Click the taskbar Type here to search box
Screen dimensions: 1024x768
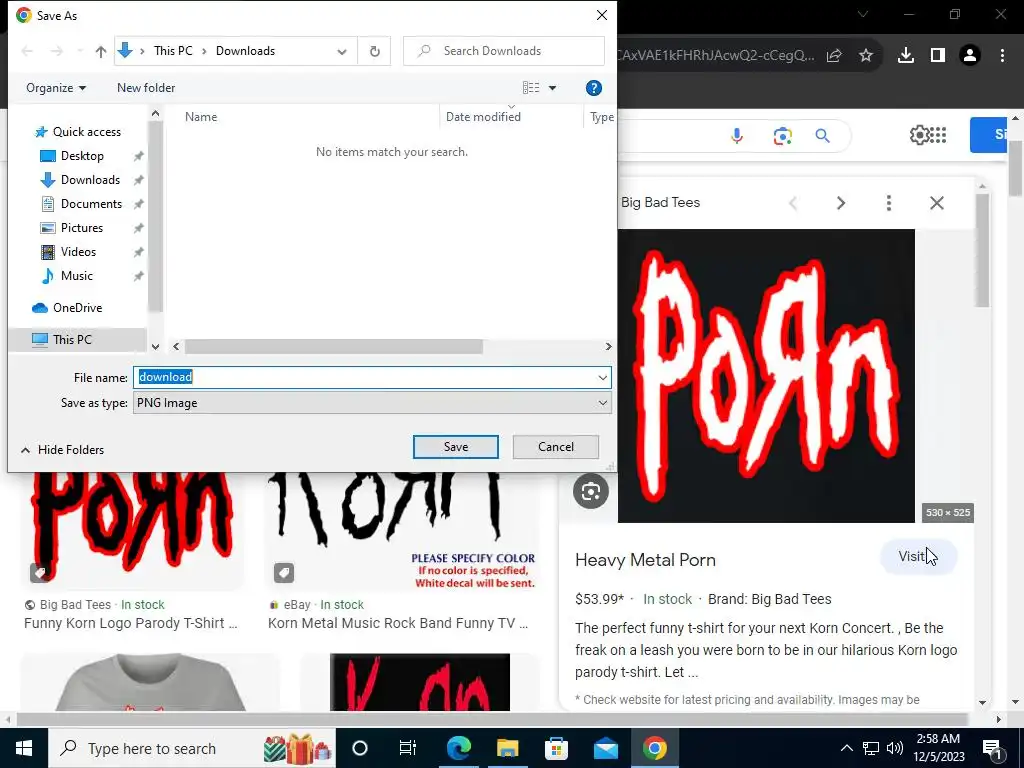coord(191,748)
